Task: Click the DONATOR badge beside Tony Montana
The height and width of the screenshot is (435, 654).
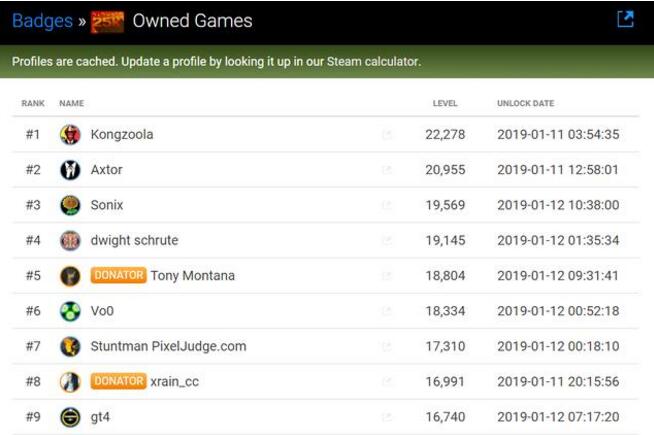Action: 118,276
